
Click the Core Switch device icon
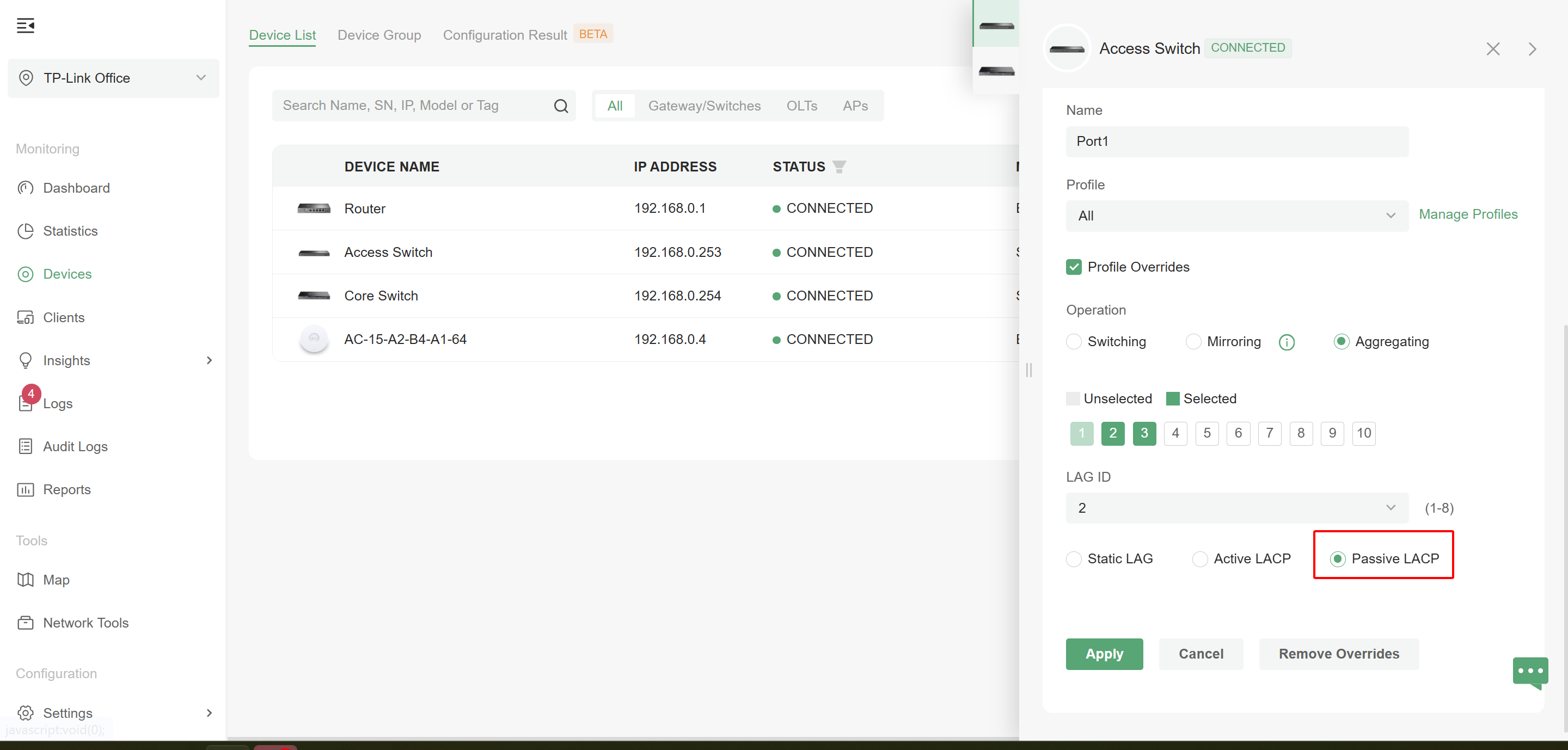(x=314, y=296)
